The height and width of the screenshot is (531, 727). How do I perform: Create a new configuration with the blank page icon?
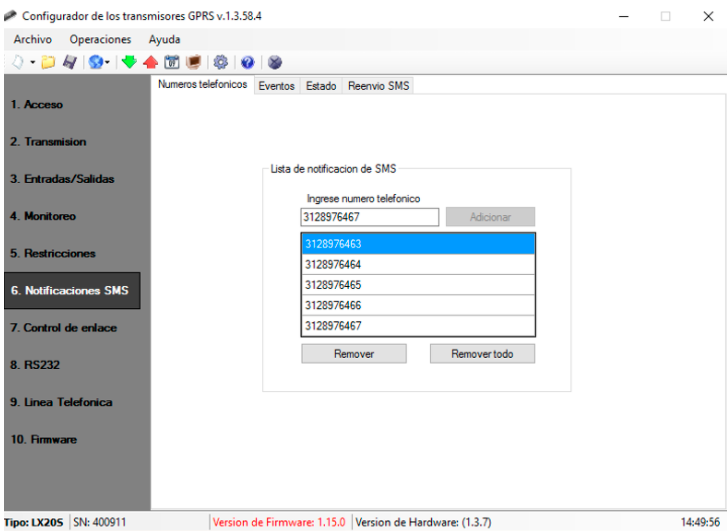click(18, 62)
